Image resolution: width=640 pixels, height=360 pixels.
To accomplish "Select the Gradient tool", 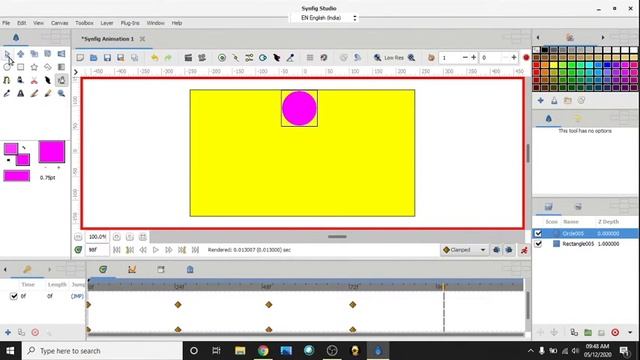I will 61,67.
